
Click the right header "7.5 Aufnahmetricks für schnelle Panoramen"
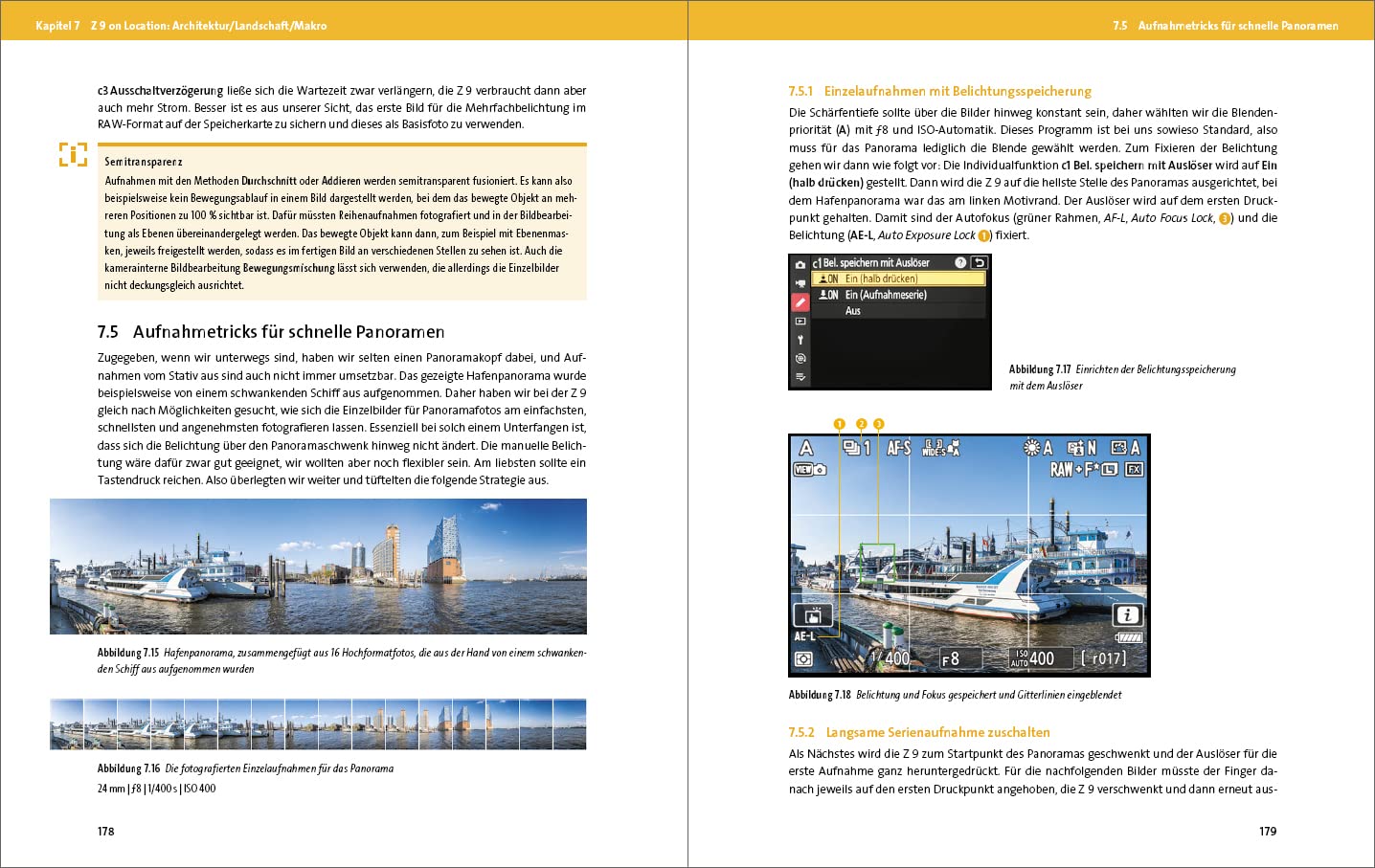coord(1226,26)
